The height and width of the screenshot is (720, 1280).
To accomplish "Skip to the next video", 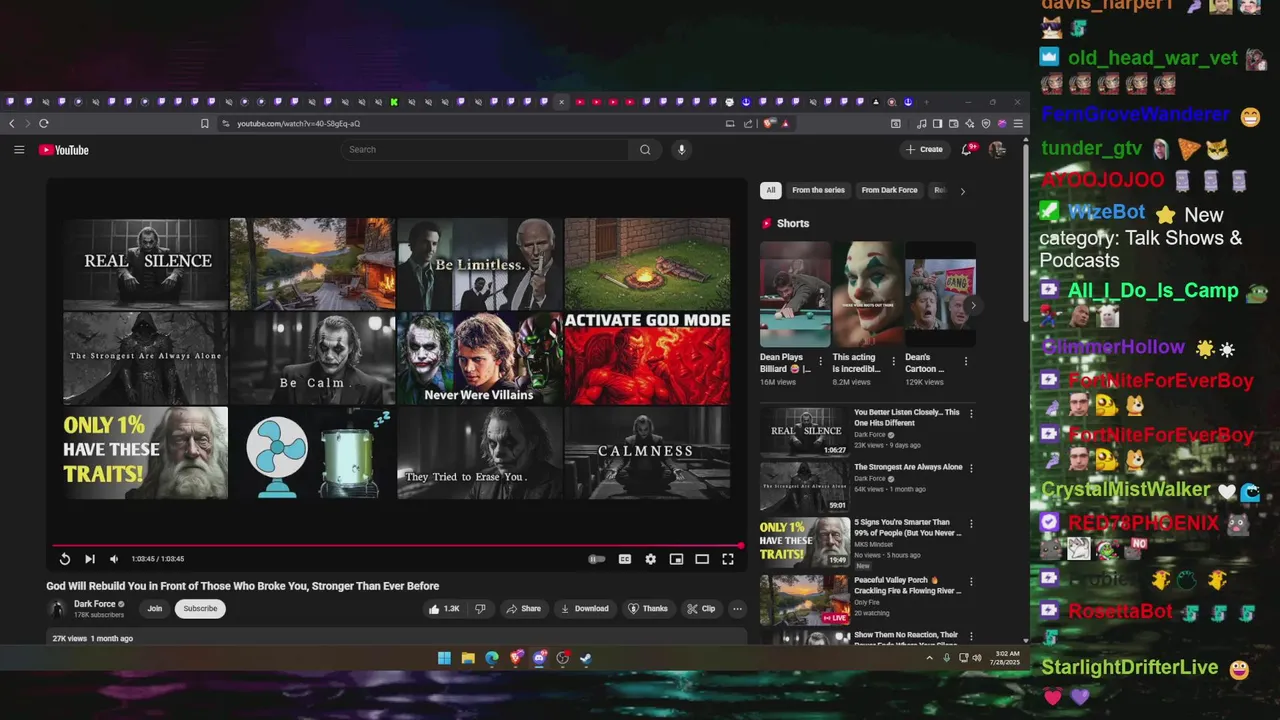I will tap(90, 559).
